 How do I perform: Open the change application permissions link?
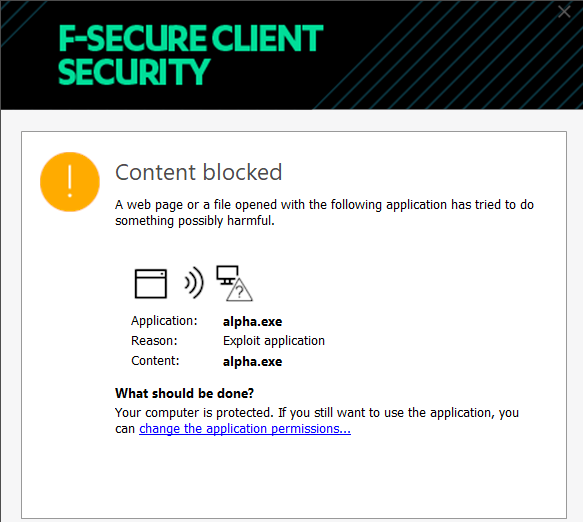[x=245, y=429]
